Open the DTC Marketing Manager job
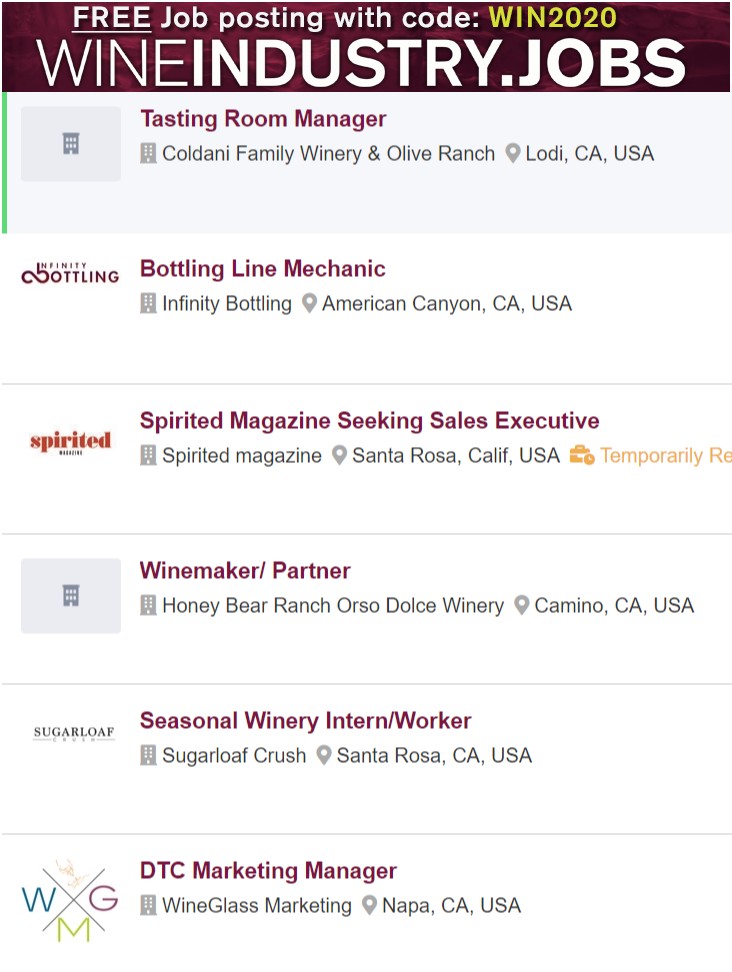The height and width of the screenshot is (972, 732). tap(268, 871)
